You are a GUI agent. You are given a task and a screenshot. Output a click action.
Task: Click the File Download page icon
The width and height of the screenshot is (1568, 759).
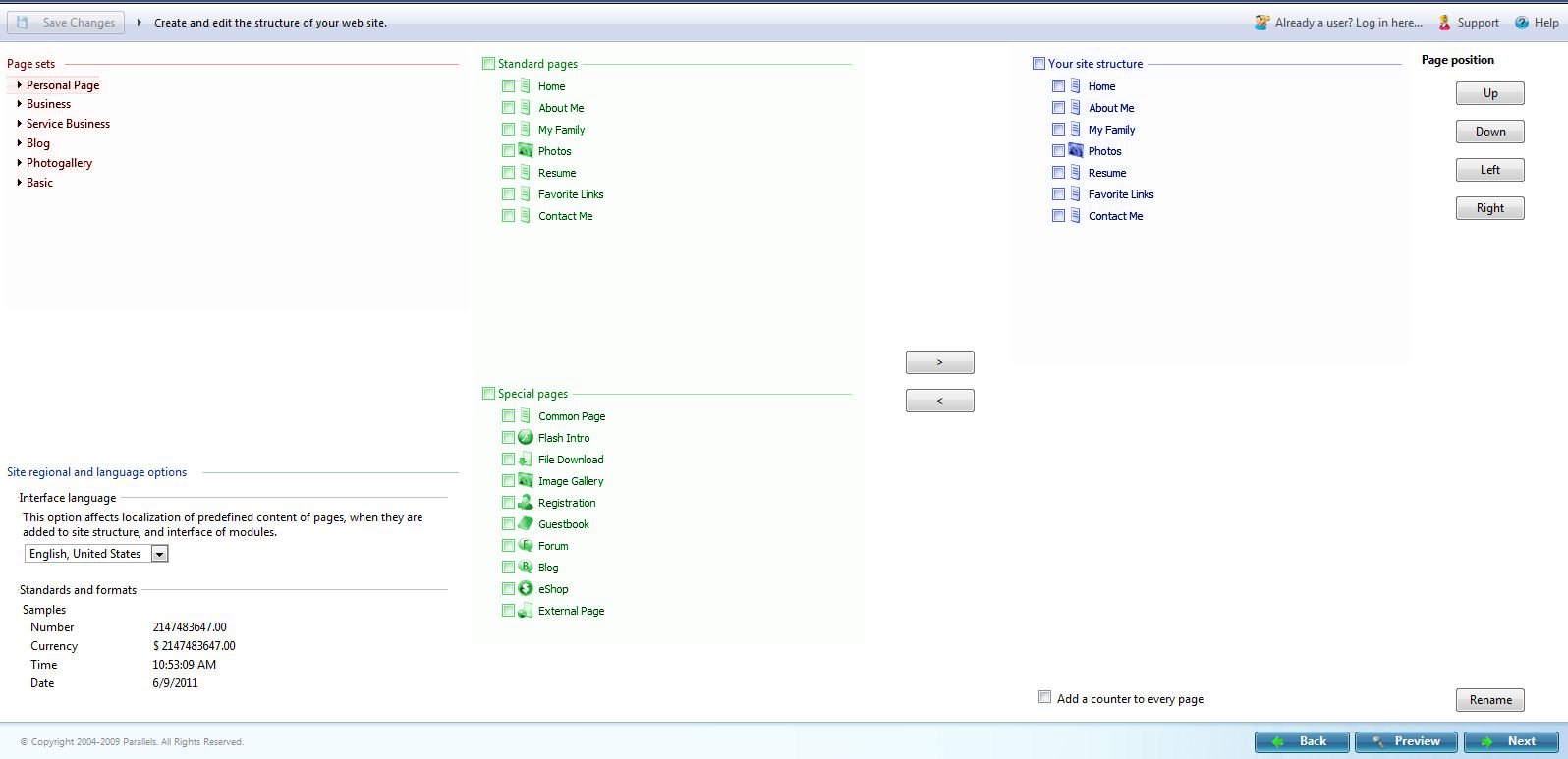tap(526, 460)
